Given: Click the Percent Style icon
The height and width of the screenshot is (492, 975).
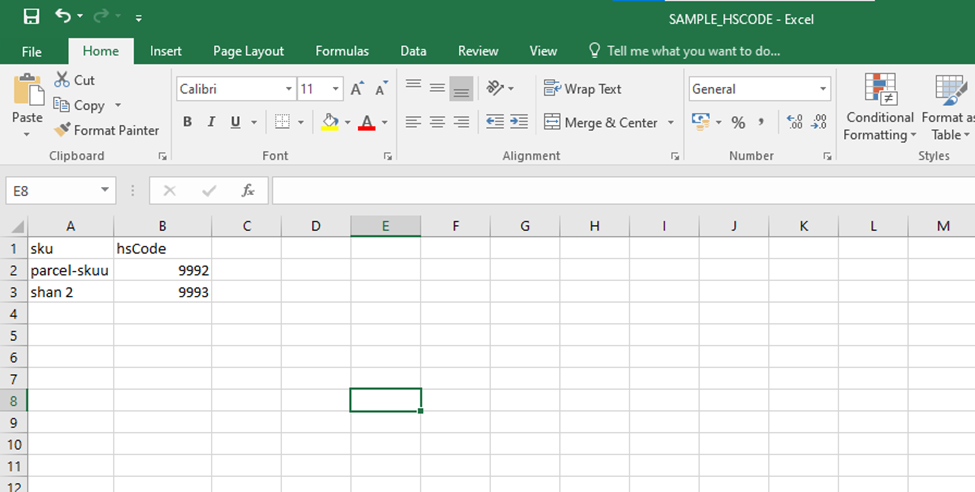Looking at the screenshot, I should click(x=738, y=122).
